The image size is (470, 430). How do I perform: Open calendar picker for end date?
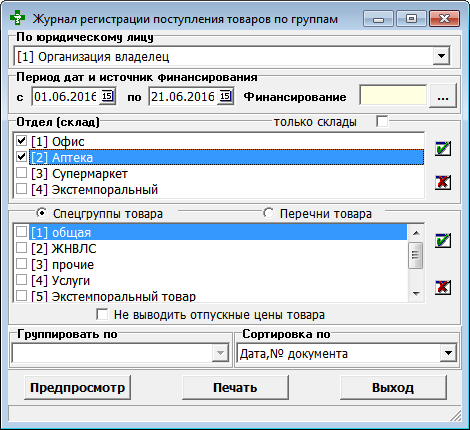tap(225, 97)
